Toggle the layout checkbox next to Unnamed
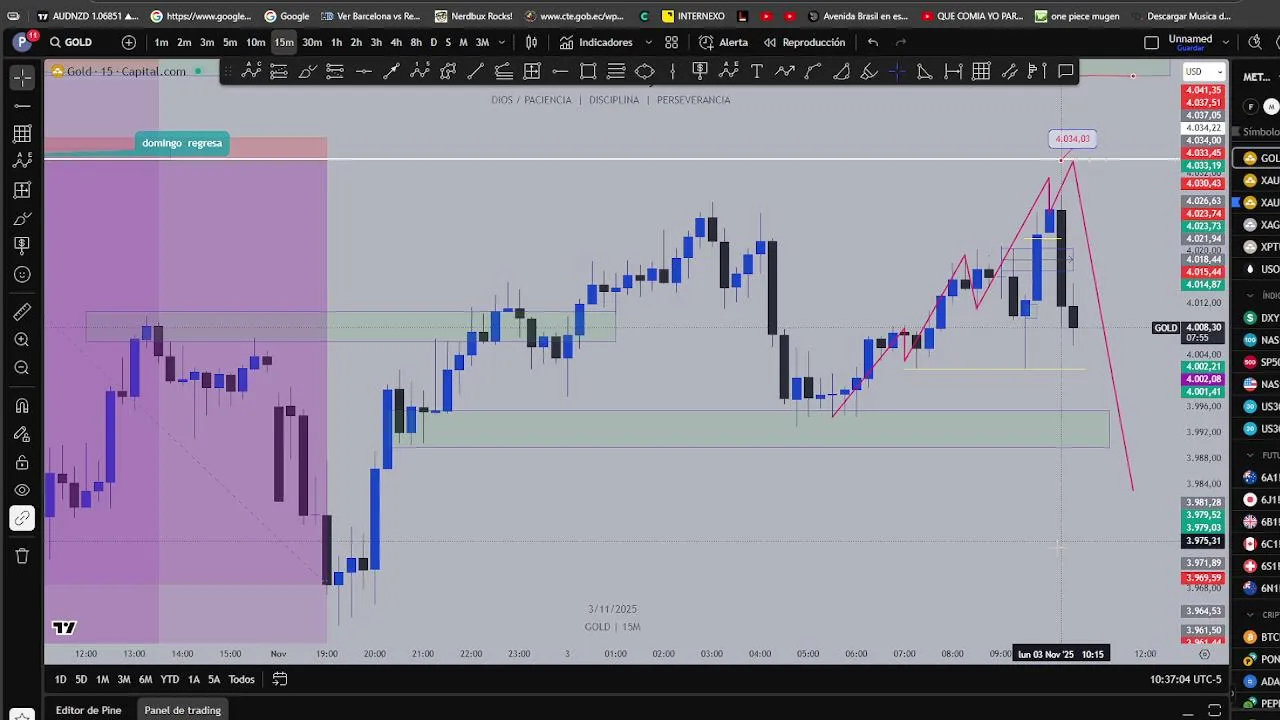This screenshot has width=1280, height=720. [x=1151, y=42]
